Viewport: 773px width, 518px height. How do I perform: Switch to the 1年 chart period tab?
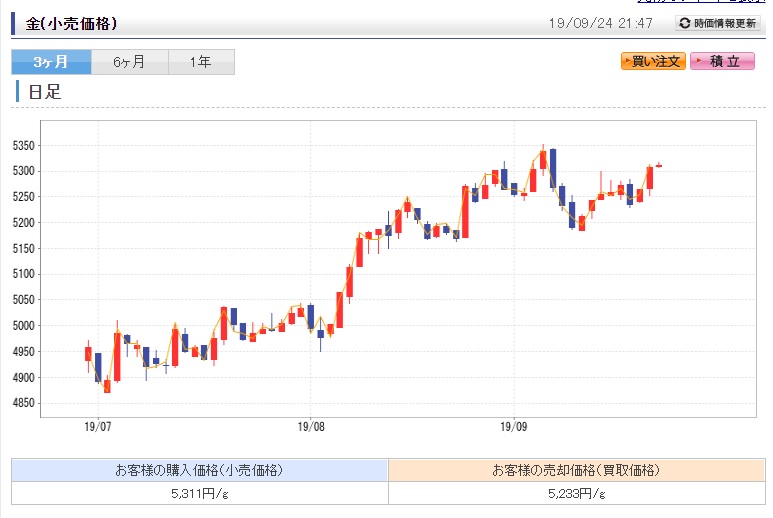[x=201, y=62]
